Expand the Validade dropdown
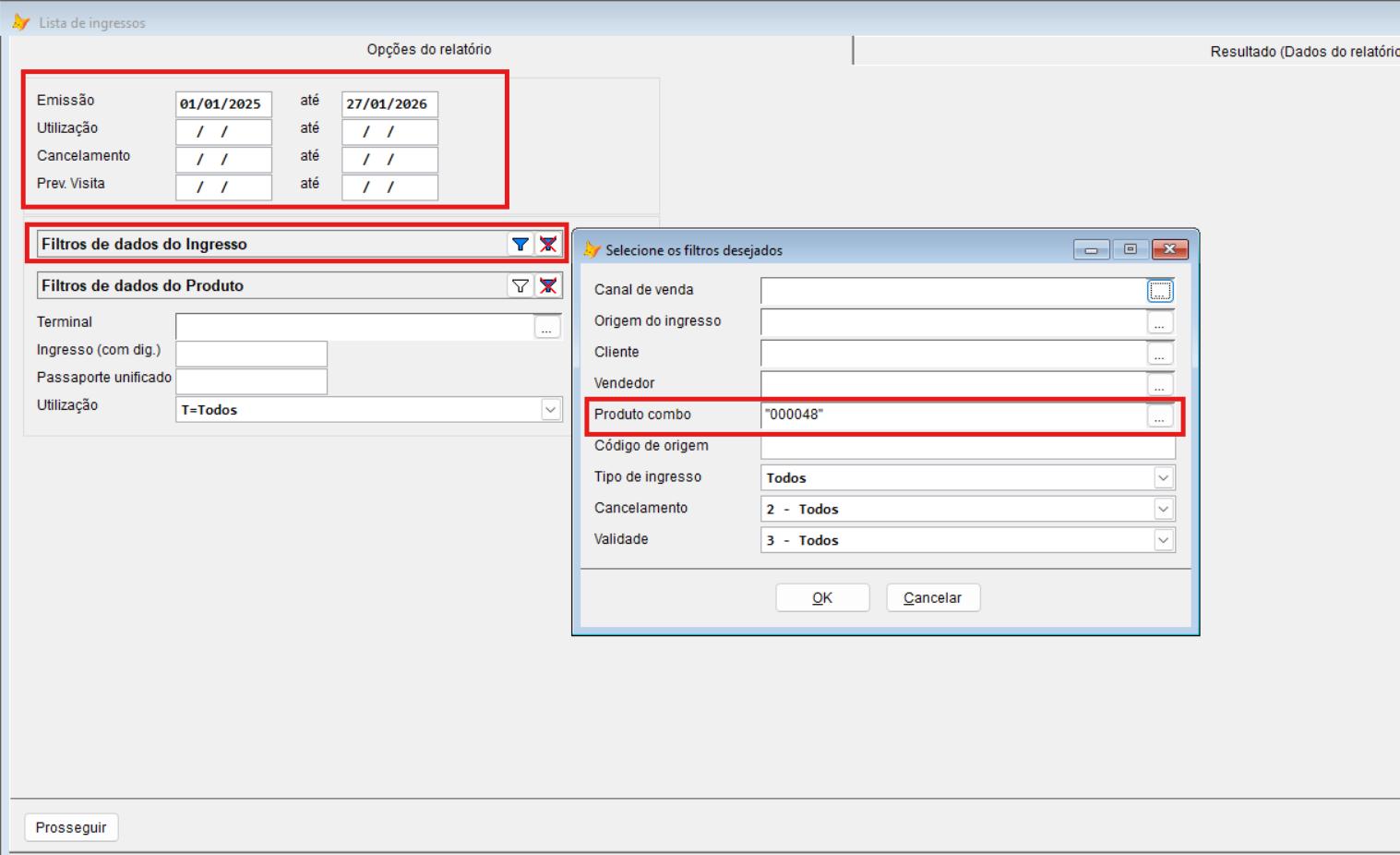The width and height of the screenshot is (1400, 855). tap(1164, 541)
